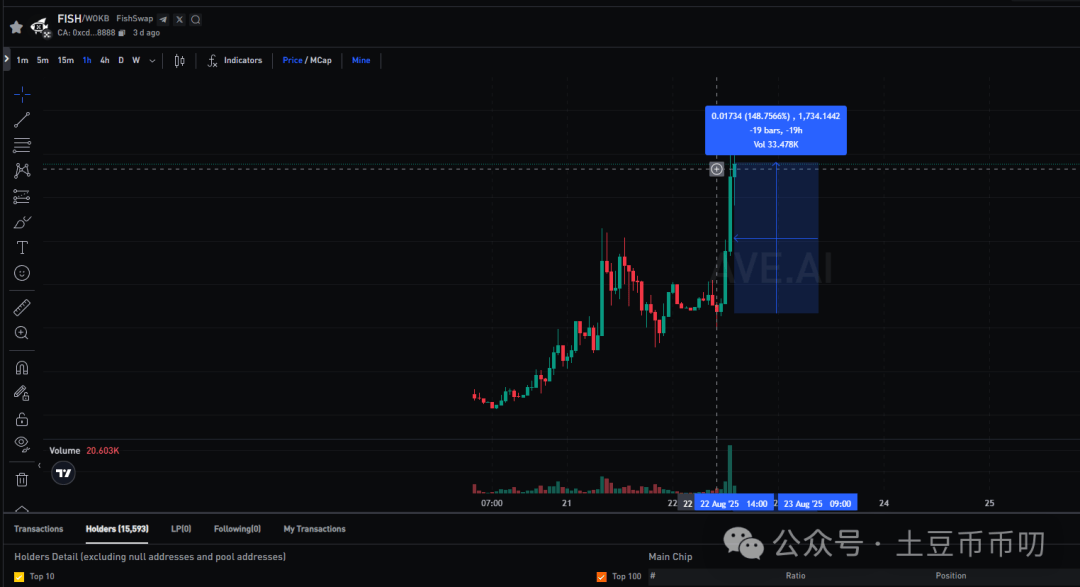Select the trend line drawing tool
Viewport: 1080px width, 587px height.
coord(22,120)
